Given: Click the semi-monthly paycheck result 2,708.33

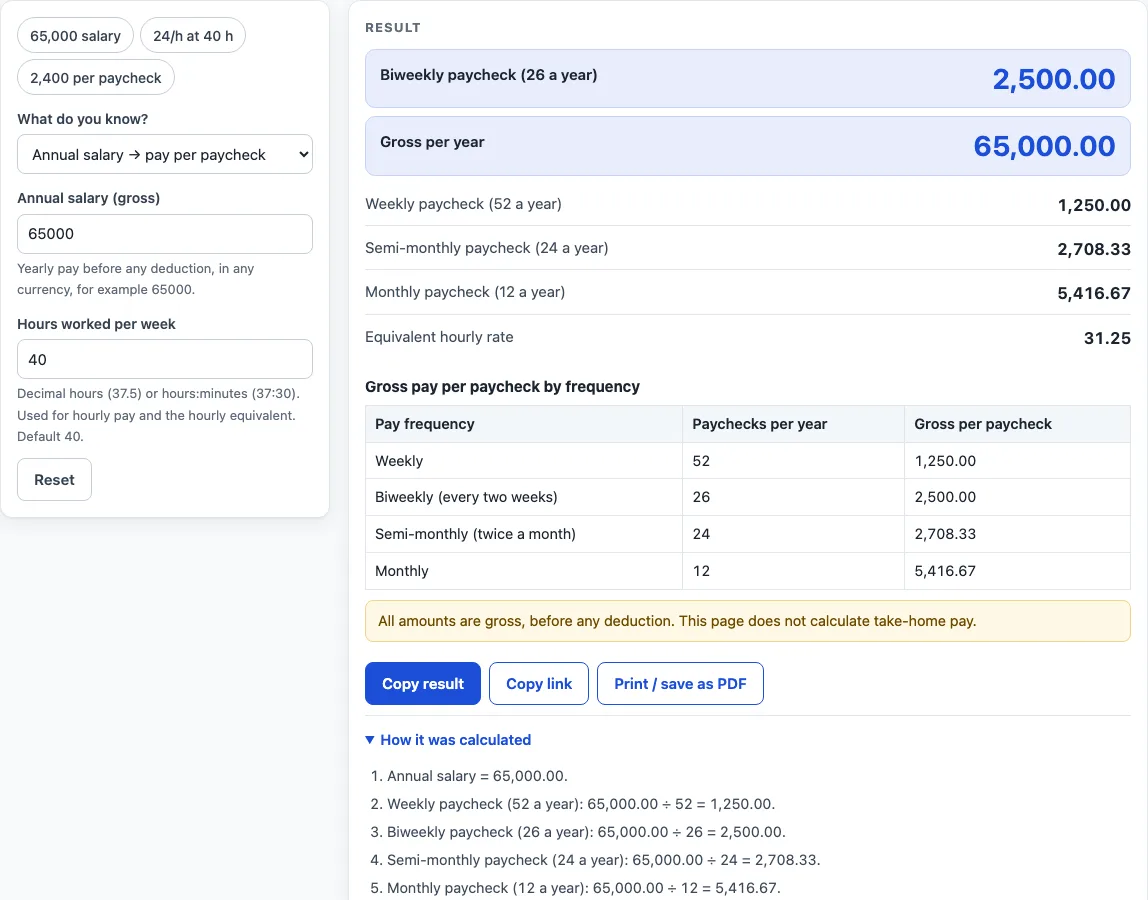Looking at the screenshot, I should pyautogui.click(x=1094, y=249).
